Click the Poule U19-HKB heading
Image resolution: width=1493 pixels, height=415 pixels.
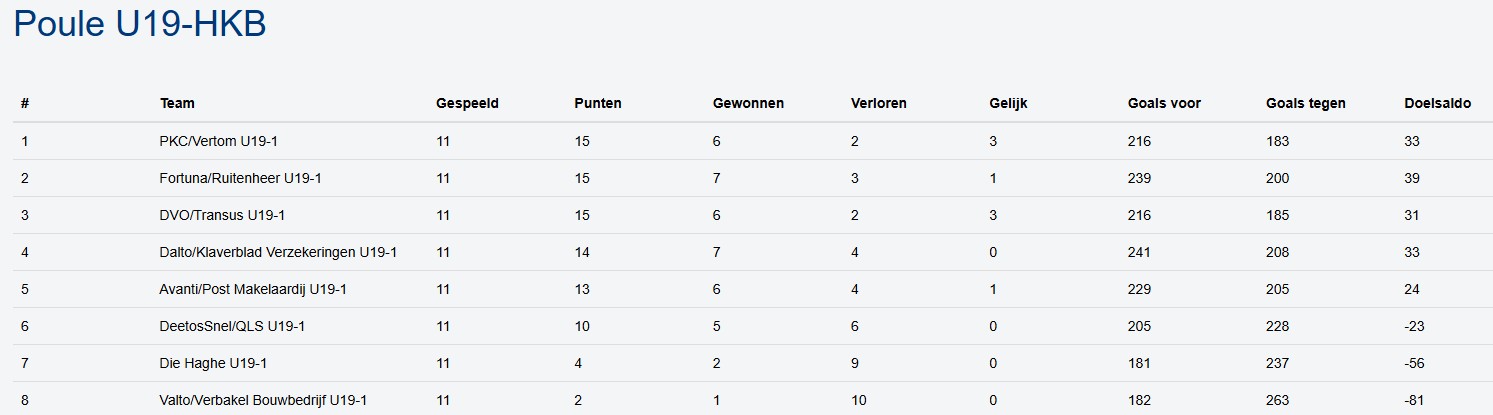point(140,25)
